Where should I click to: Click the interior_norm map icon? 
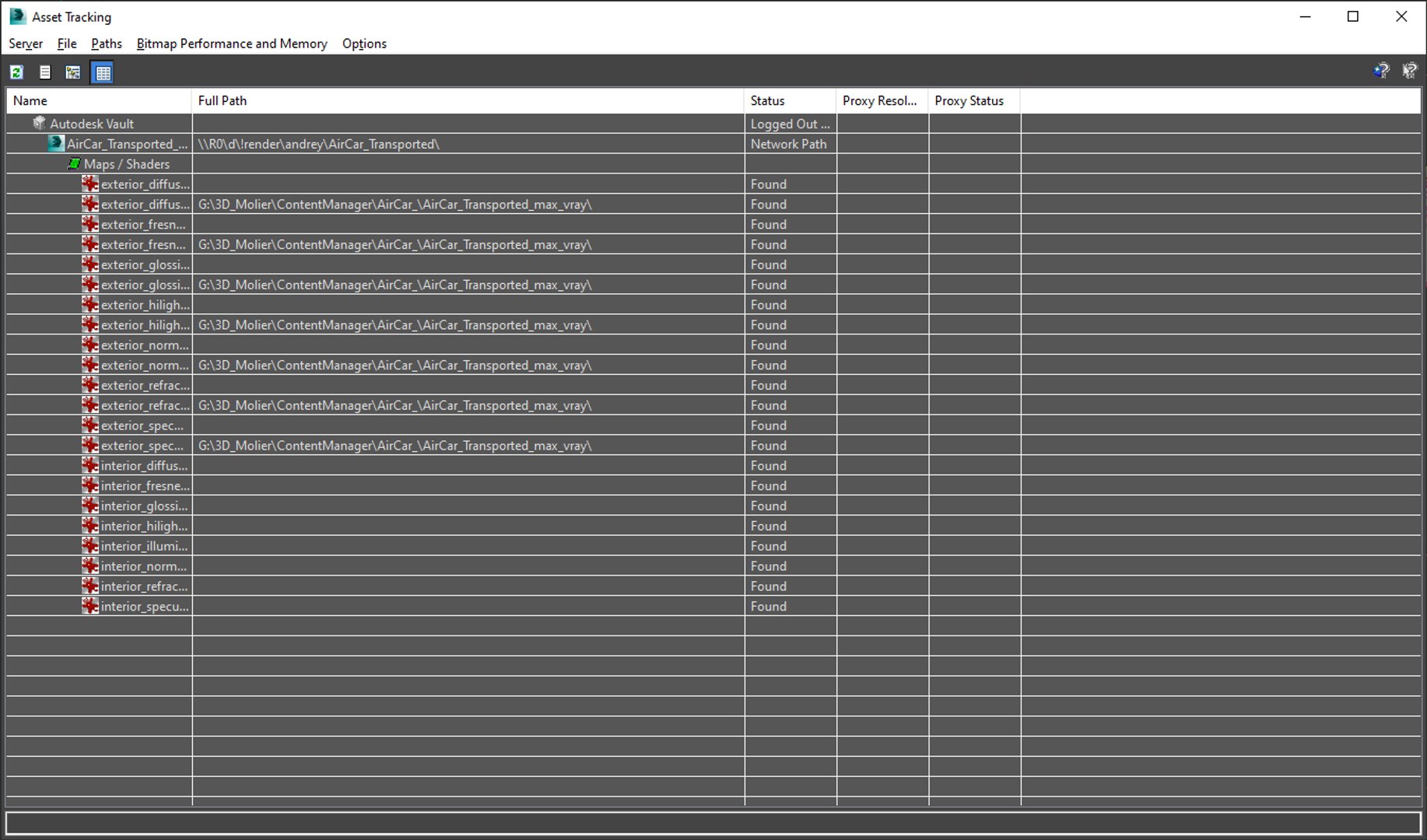90,566
